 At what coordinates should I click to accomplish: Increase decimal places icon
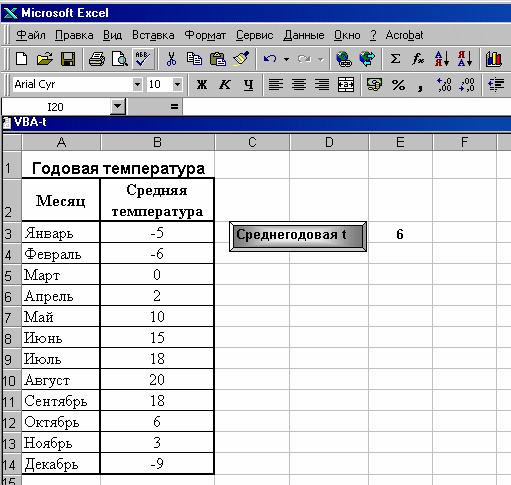click(444, 85)
